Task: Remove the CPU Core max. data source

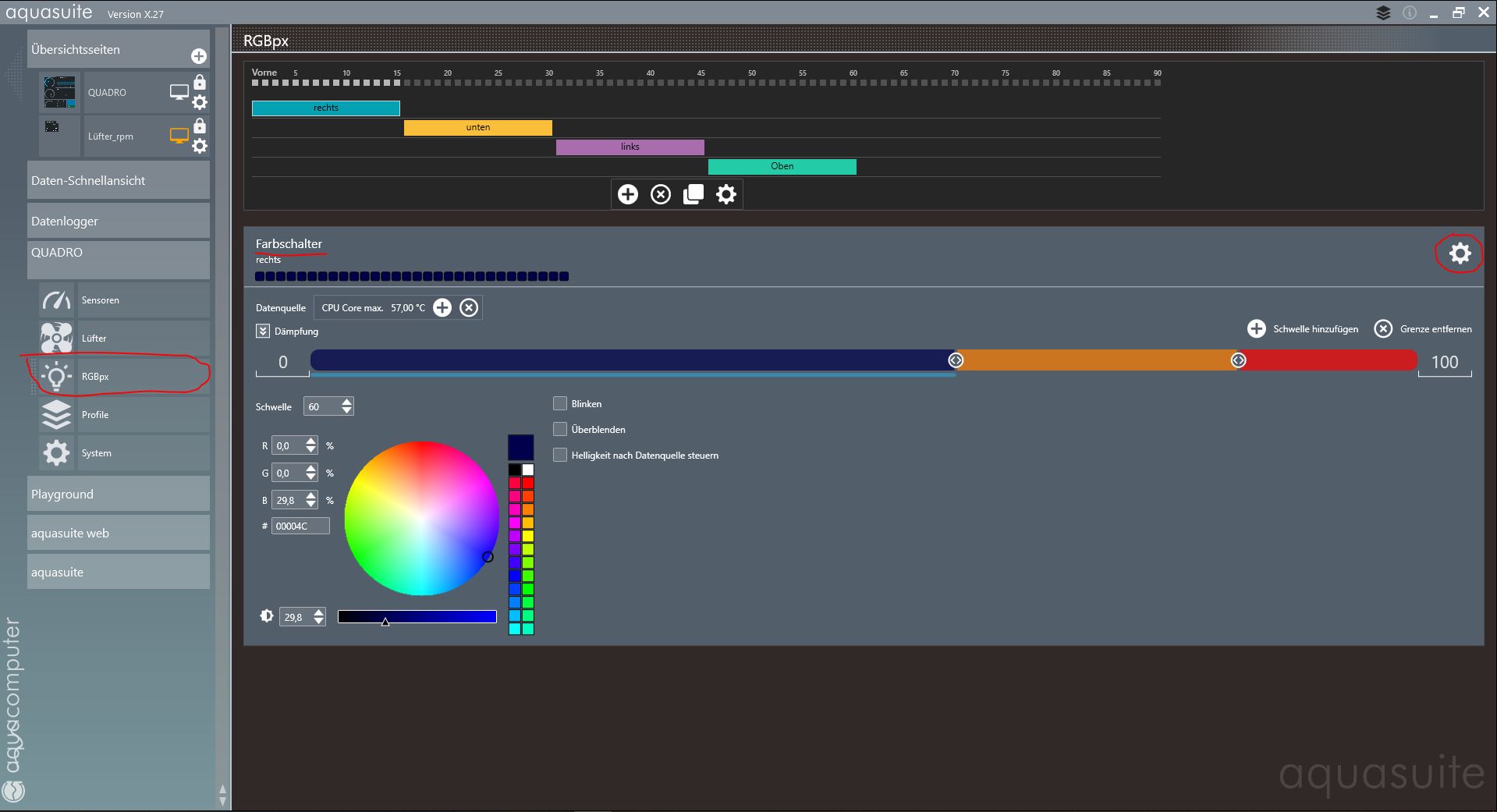Action: pos(469,307)
